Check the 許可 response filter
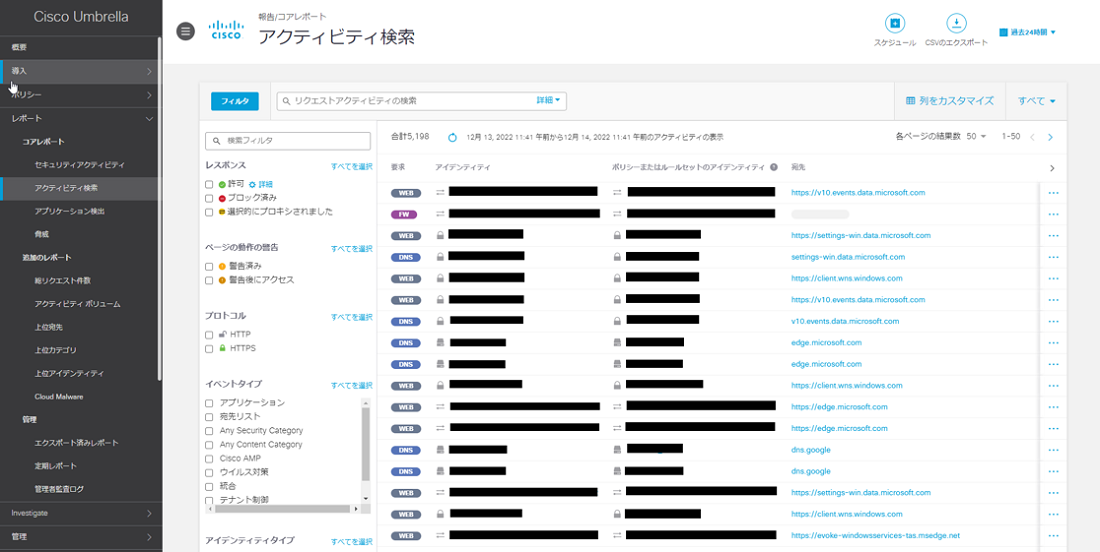The width and height of the screenshot is (1100, 552). pos(209,185)
